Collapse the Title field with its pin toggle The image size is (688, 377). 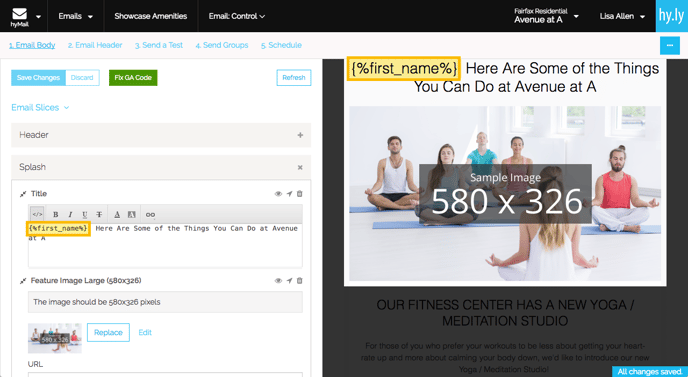tap(23, 194)
